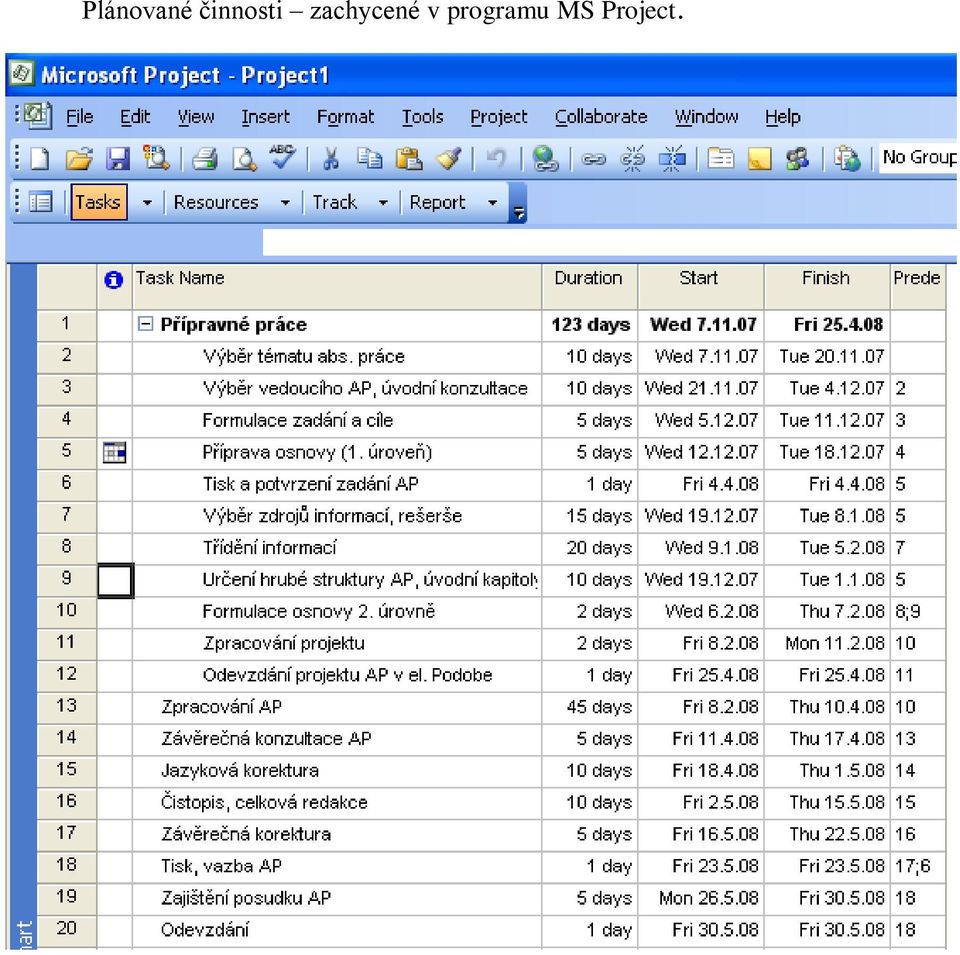This screenshot has width=960, height=955.
Task: Click the task 'Jazyková korektura'
Action: [x=240, y=771]
